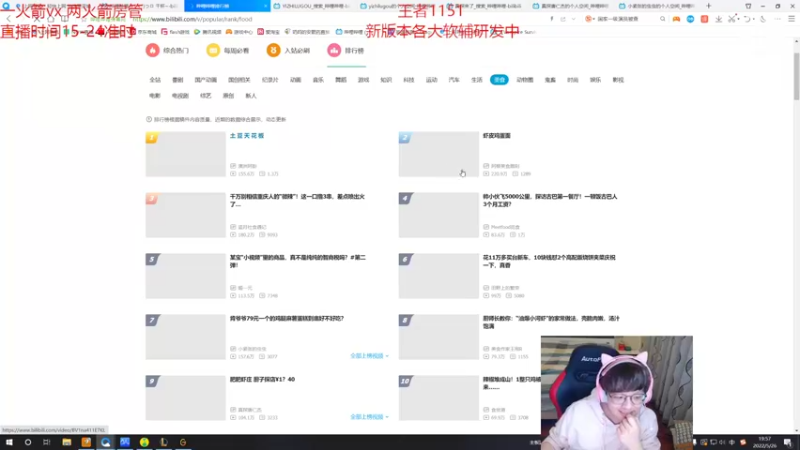Image resolution: width=800 pixels, height=450 pixels.
Task: Select the 音乐 category
Action: click(x=318, y=80)
